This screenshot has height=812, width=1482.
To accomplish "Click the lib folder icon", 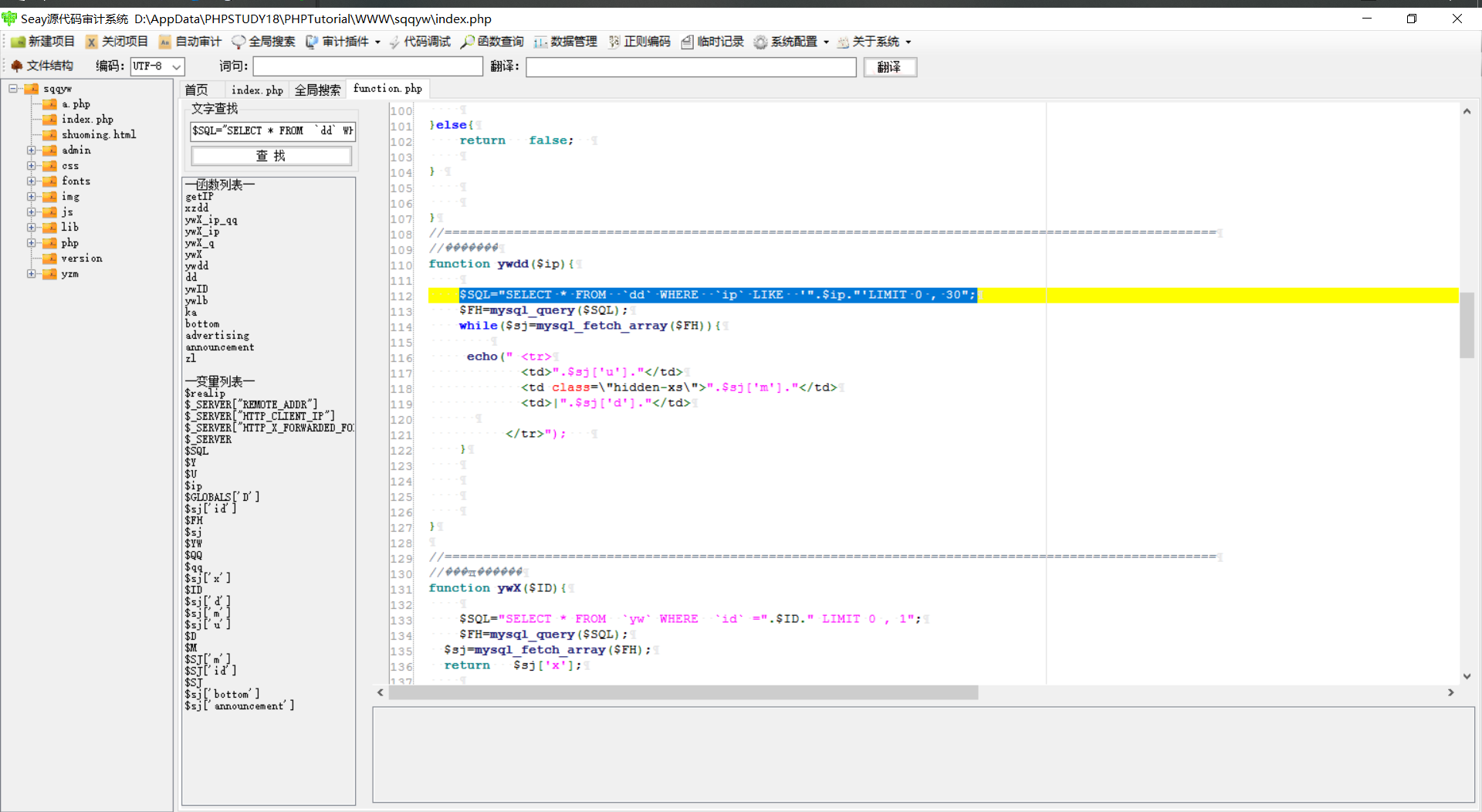I will click(x=49, y=228).
